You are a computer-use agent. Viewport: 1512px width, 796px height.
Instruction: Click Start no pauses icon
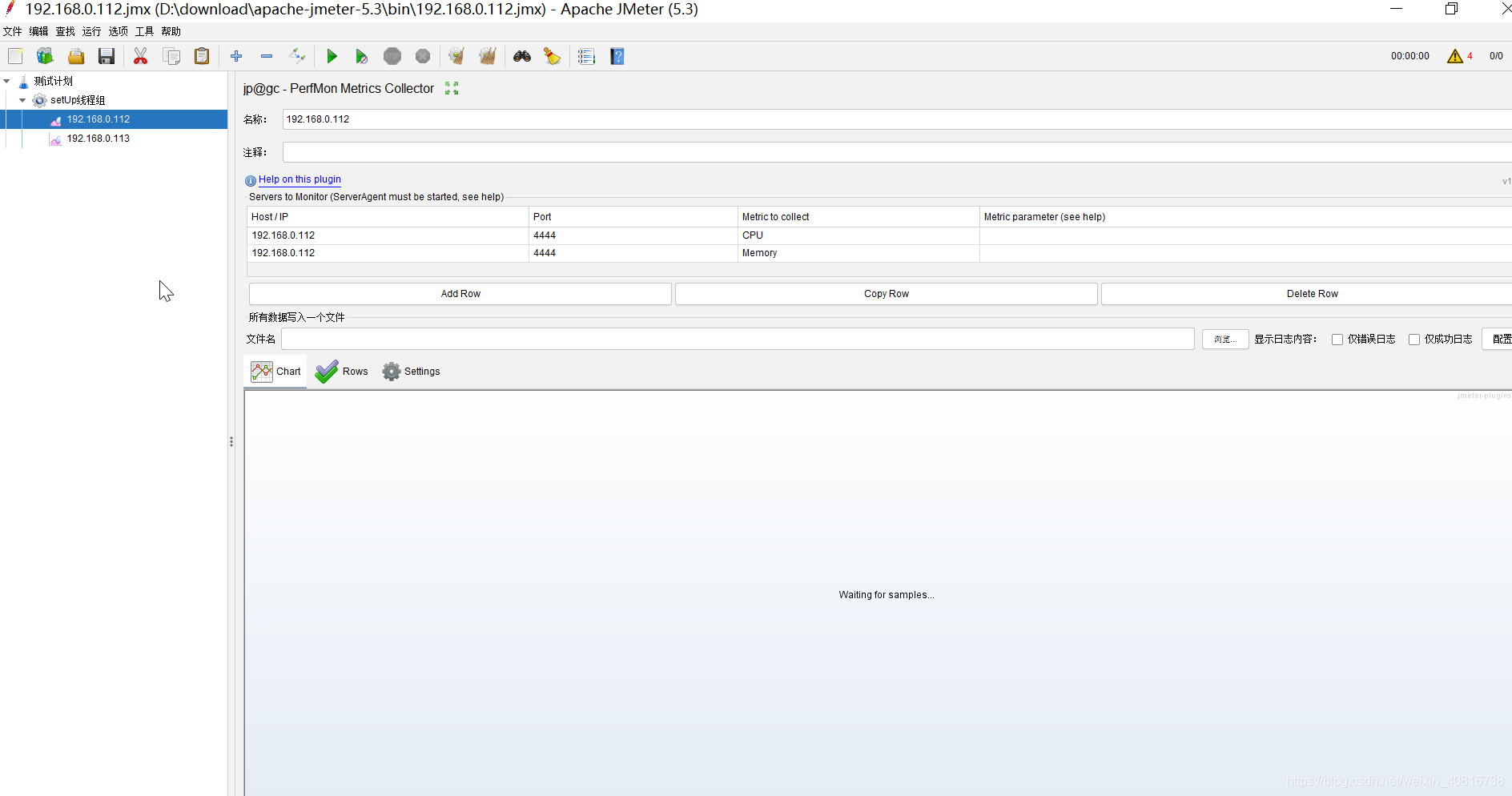361,56
